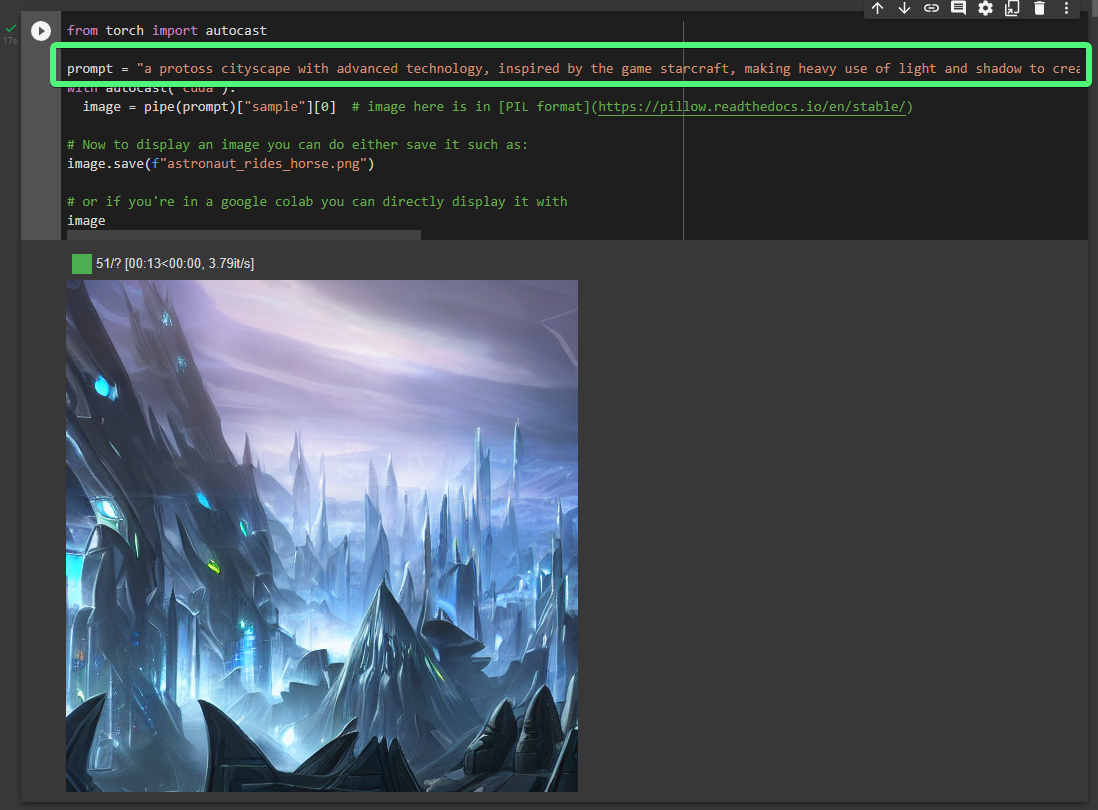
Task: Click the generated cityscape output image
Action: [322, 536]
